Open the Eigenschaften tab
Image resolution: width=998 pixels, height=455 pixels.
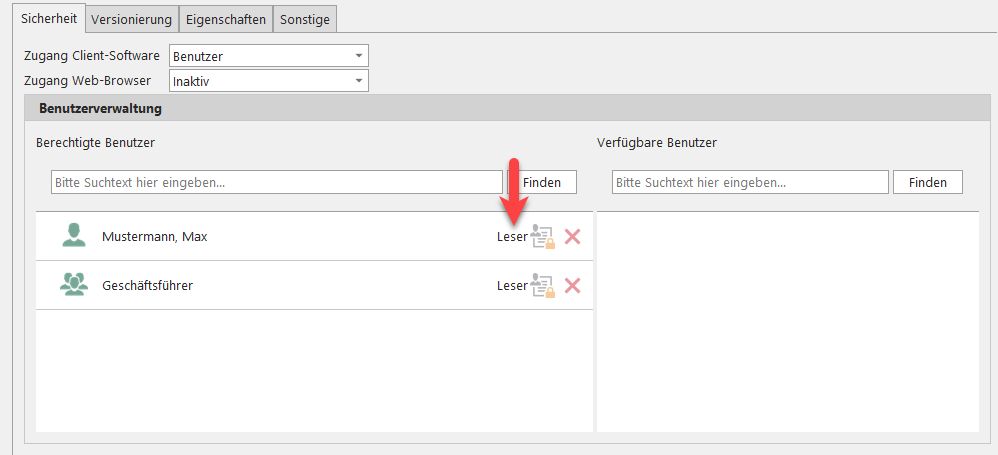pos(227,19)
